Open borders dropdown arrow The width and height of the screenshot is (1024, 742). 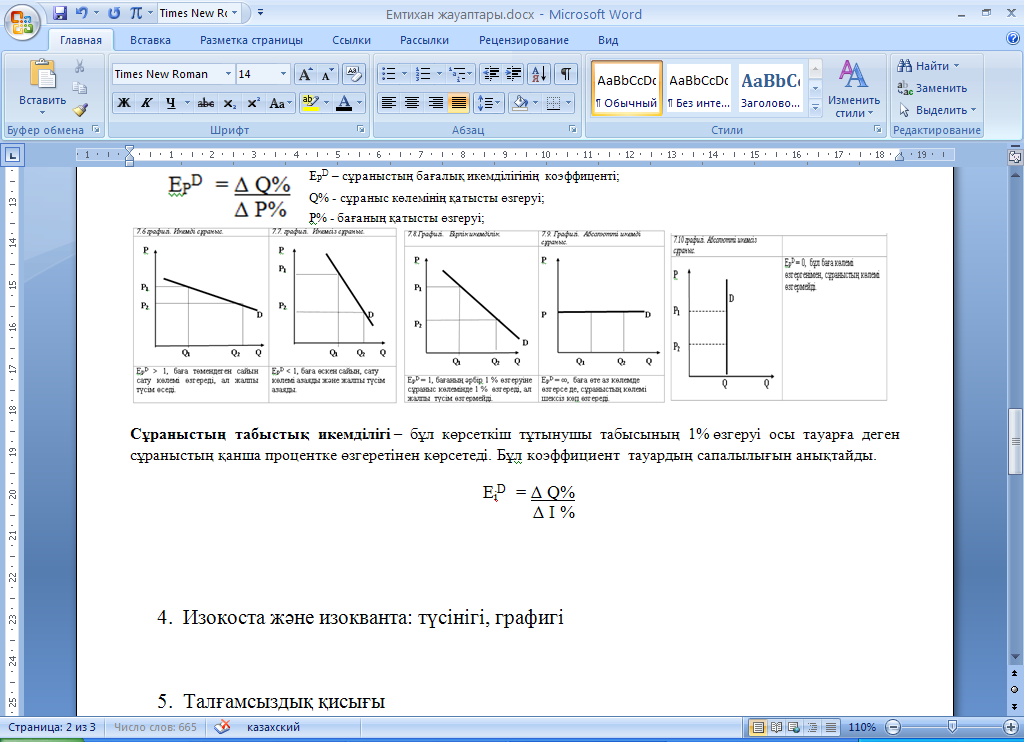[568, 103]
